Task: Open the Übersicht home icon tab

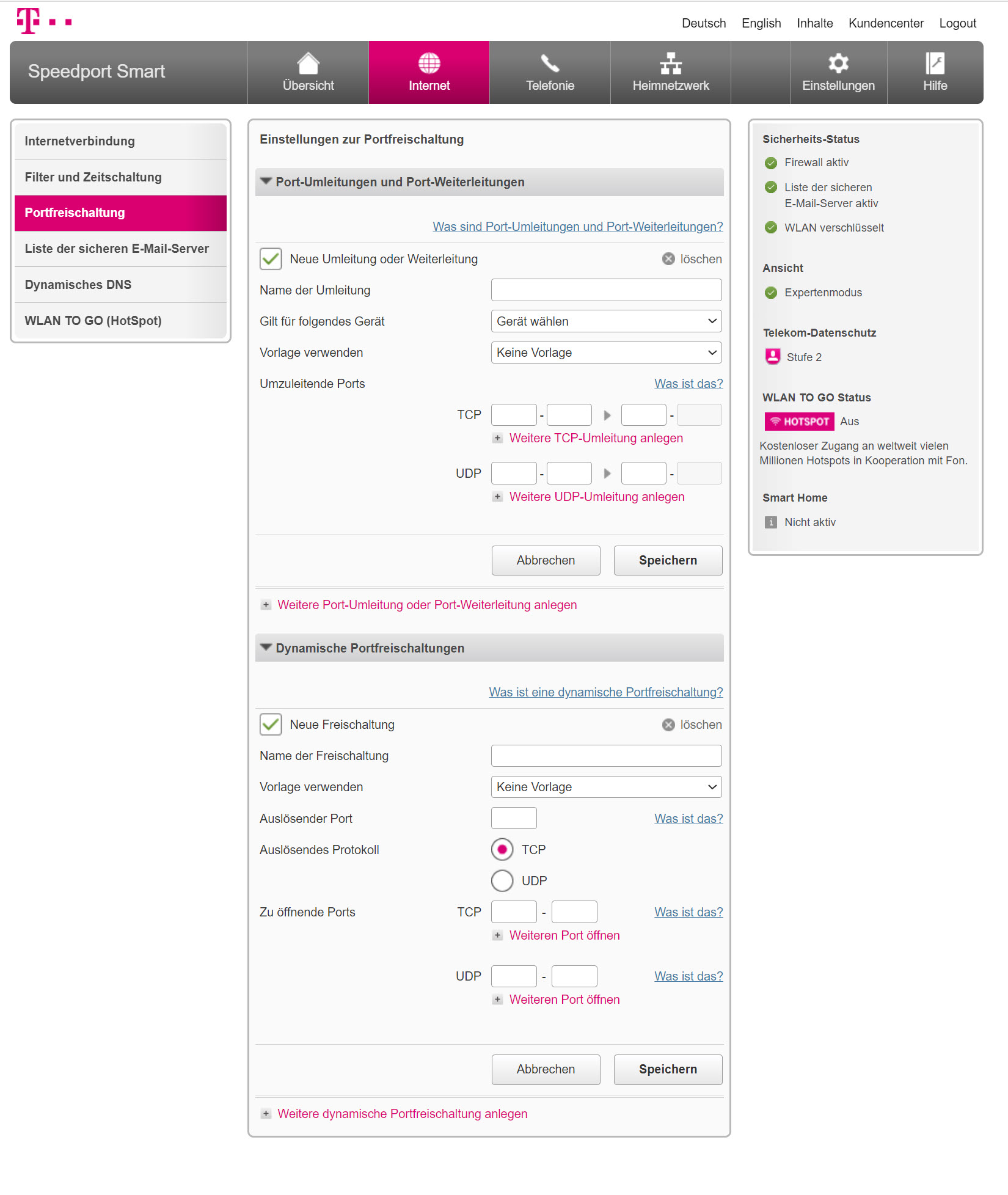Action: point(308,72)
